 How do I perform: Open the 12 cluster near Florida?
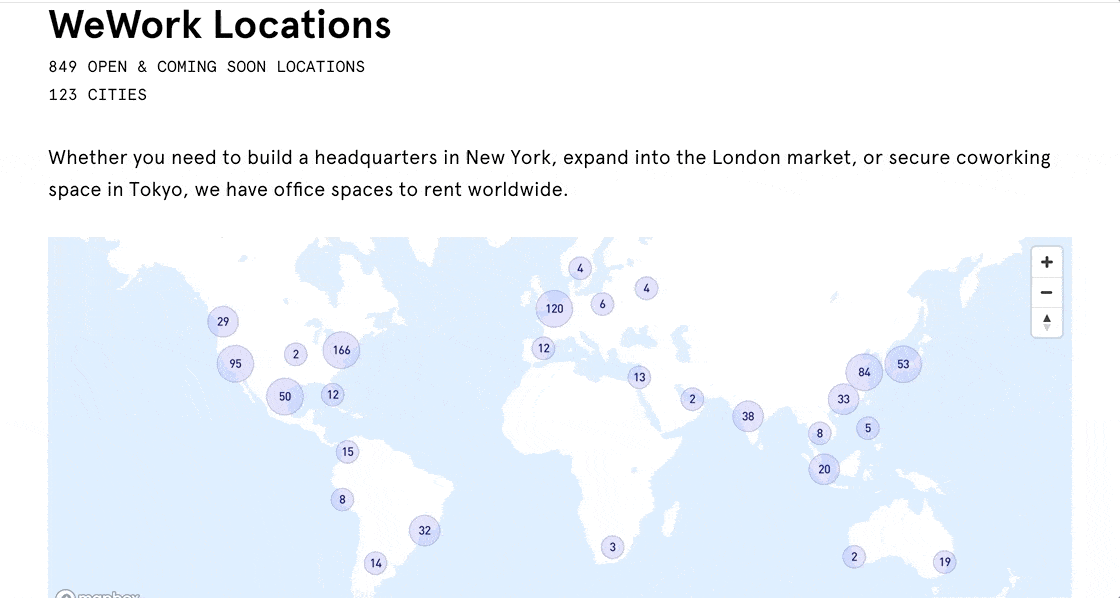point(333,394)
